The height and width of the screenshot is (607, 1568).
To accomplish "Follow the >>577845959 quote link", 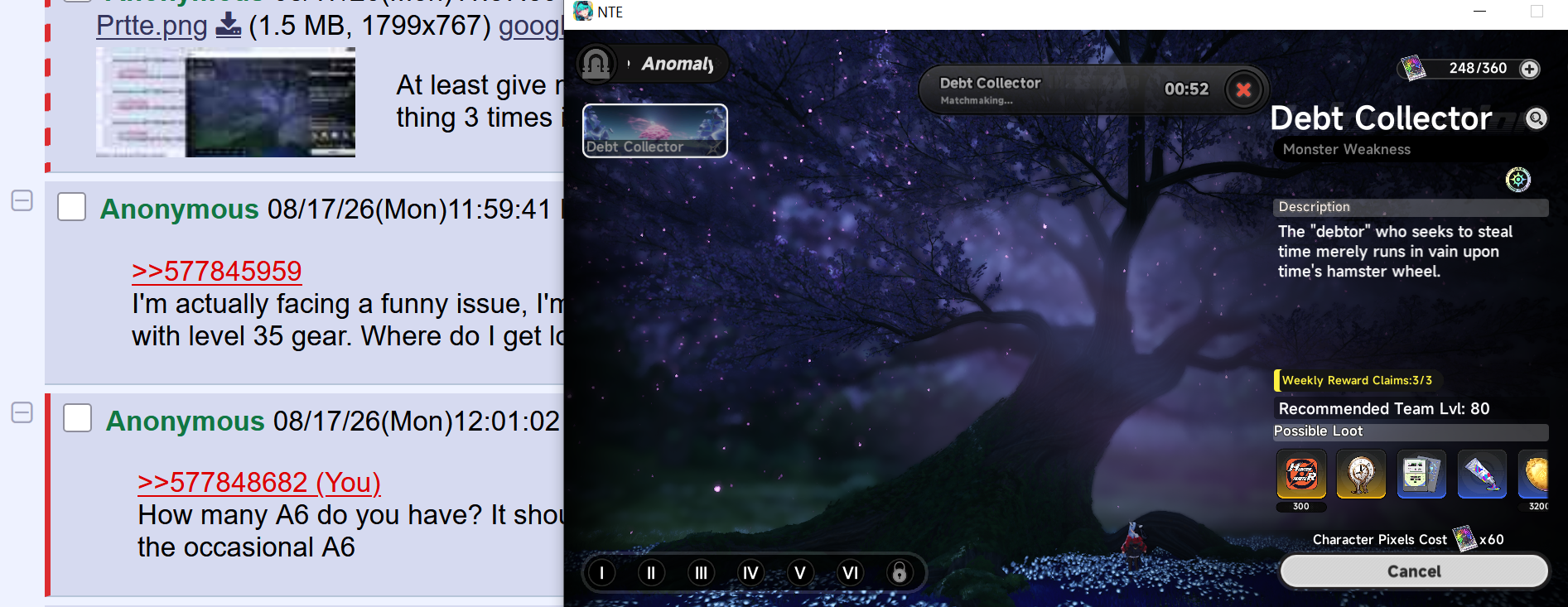I will tap(217, 271).
